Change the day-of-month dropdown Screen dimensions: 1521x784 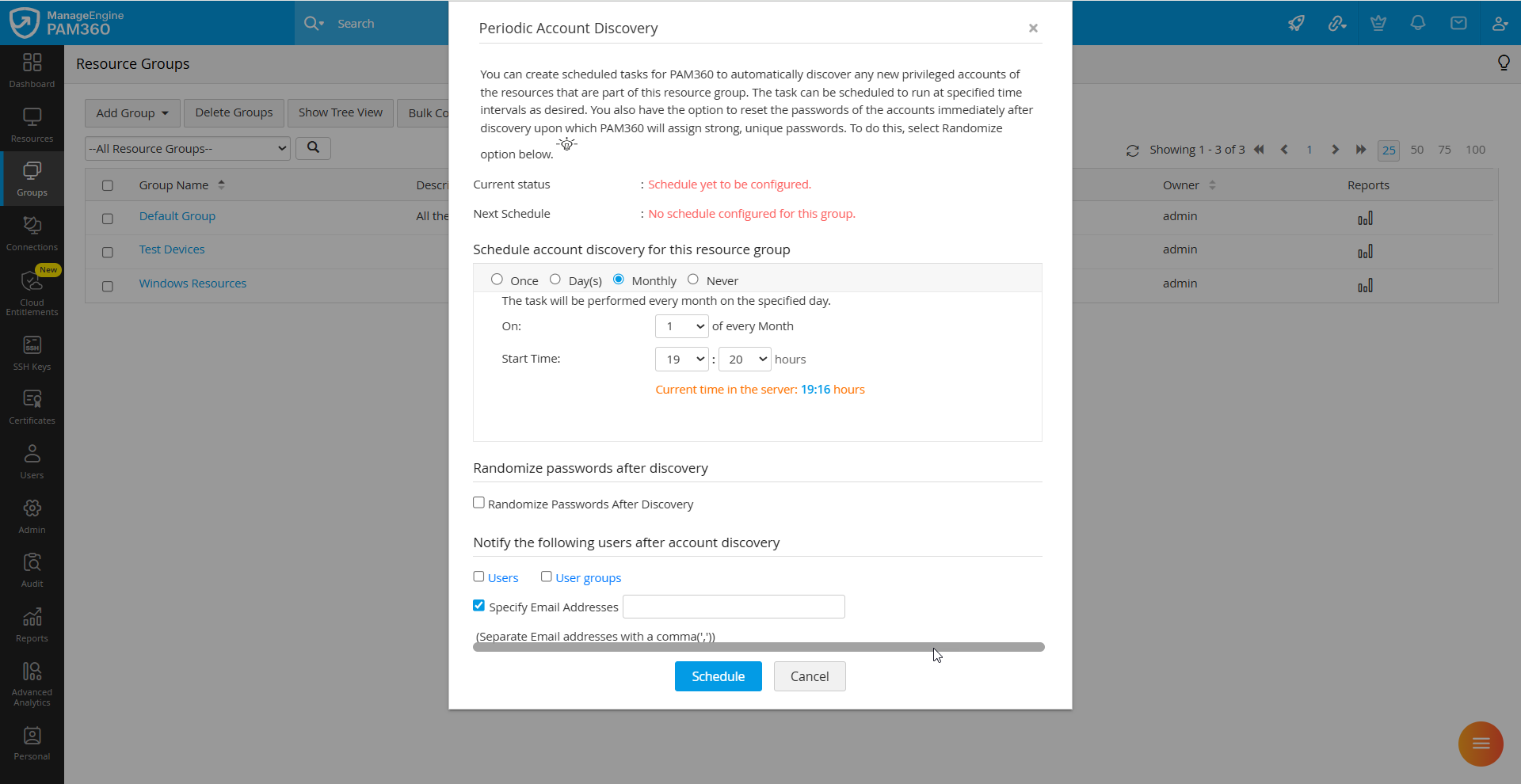(681, 325)
